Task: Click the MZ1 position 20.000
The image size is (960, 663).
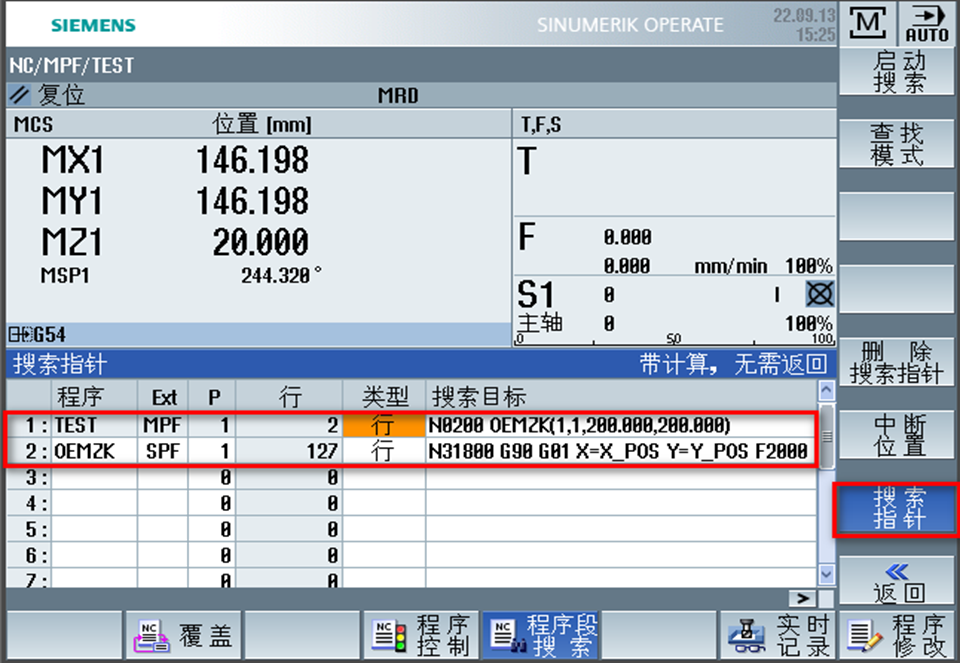Action: (261, 241)
